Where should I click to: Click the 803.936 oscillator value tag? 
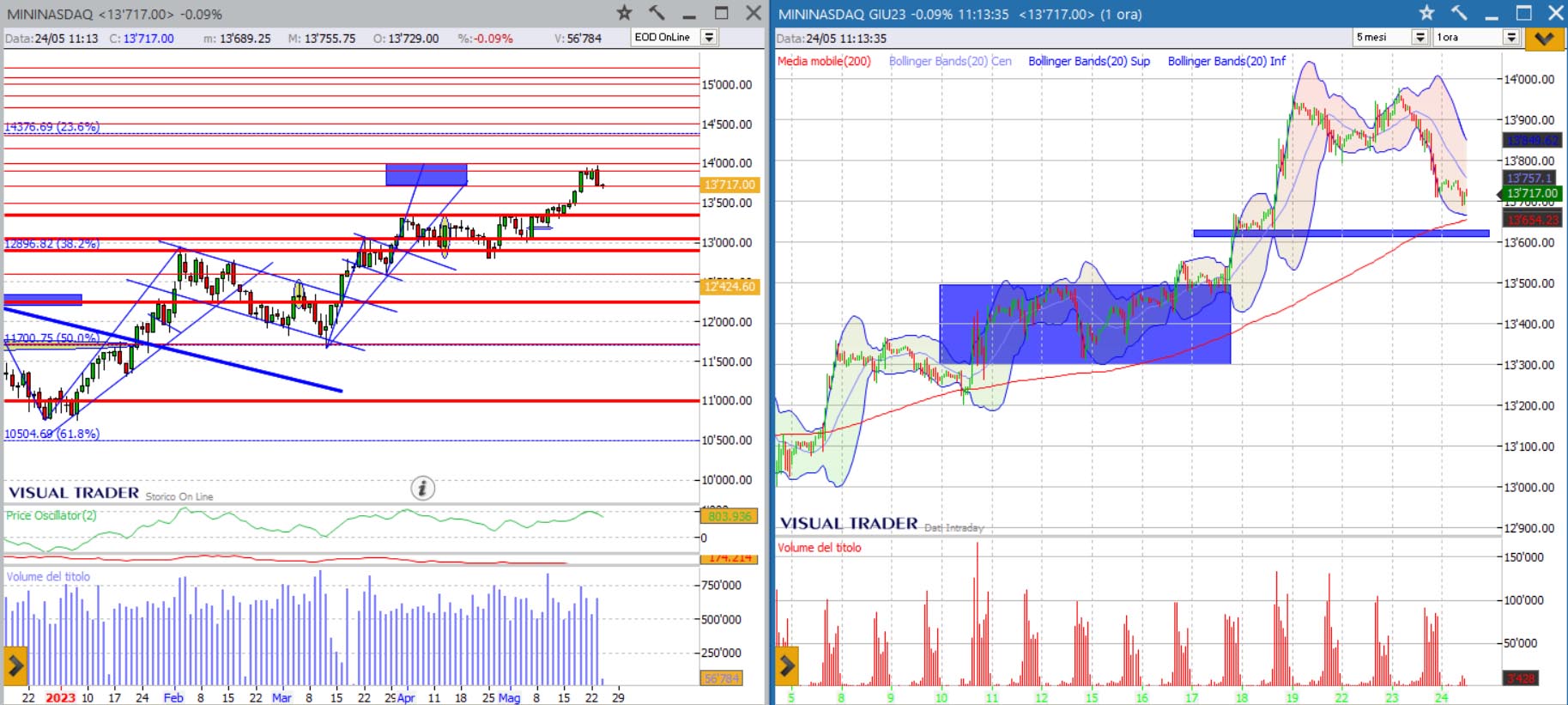coord(730,516)
